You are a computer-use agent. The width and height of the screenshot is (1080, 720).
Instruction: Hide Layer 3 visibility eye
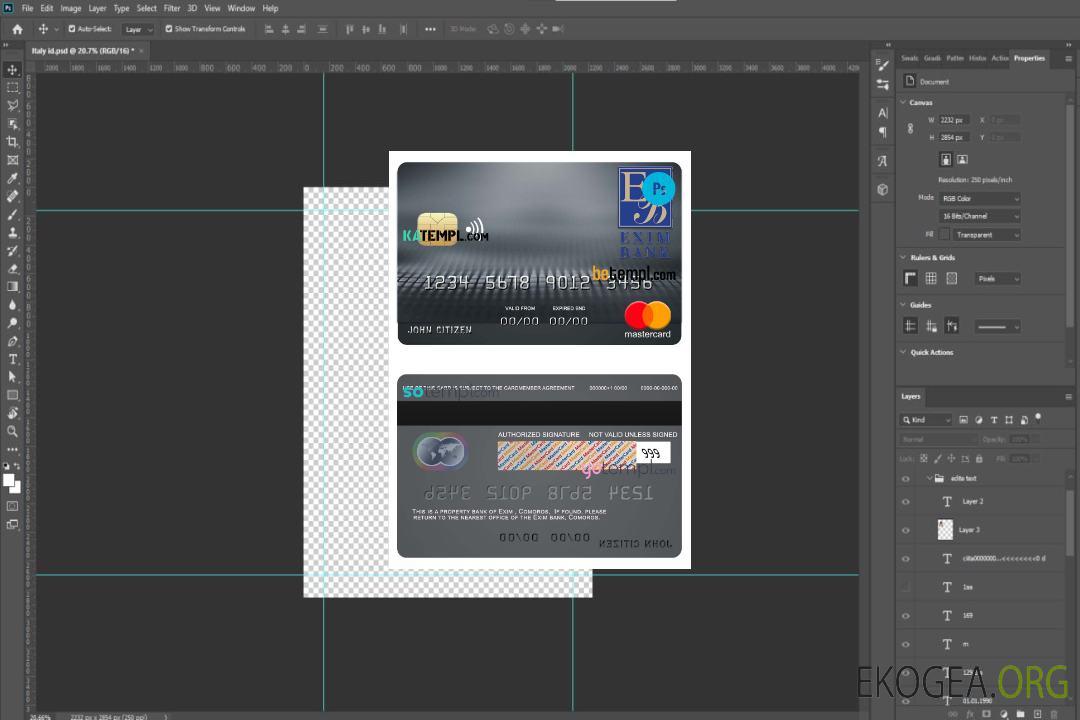click(906, 531)
